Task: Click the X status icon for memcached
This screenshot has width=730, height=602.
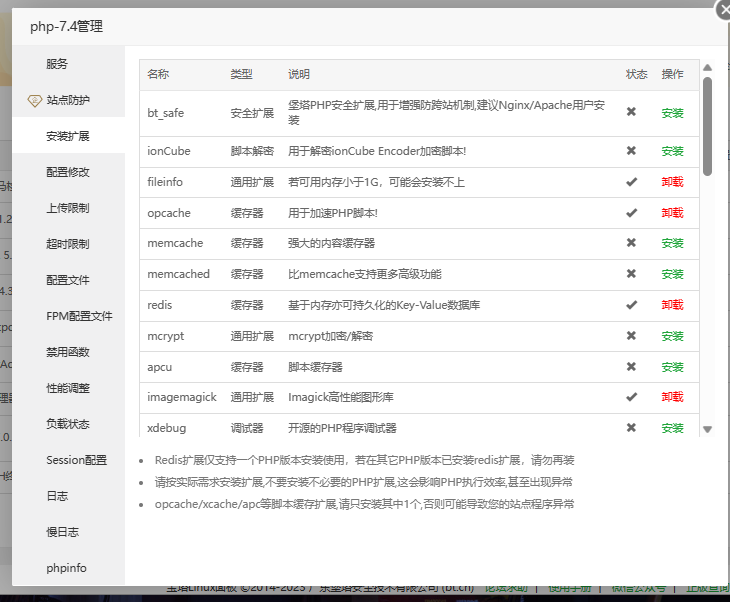Action: tap(631, 274)
